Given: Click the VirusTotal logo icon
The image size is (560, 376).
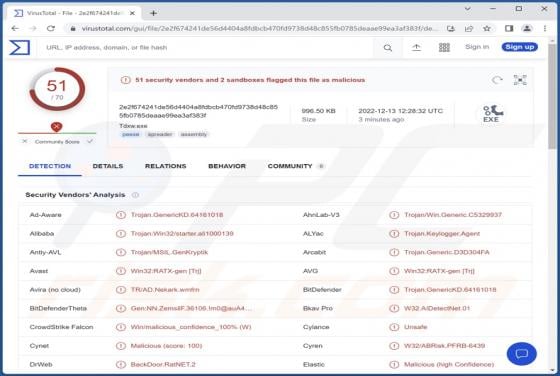Looking at the screenshot, I should pos(19,47).
